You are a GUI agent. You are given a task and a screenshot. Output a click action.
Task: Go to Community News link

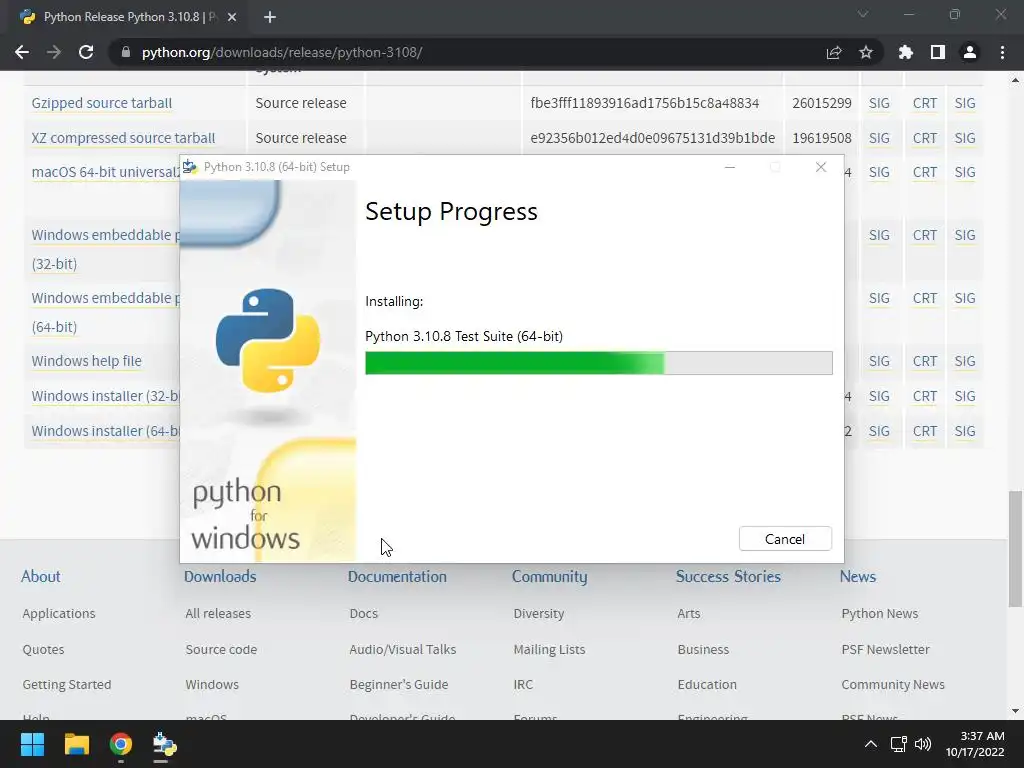893,684
